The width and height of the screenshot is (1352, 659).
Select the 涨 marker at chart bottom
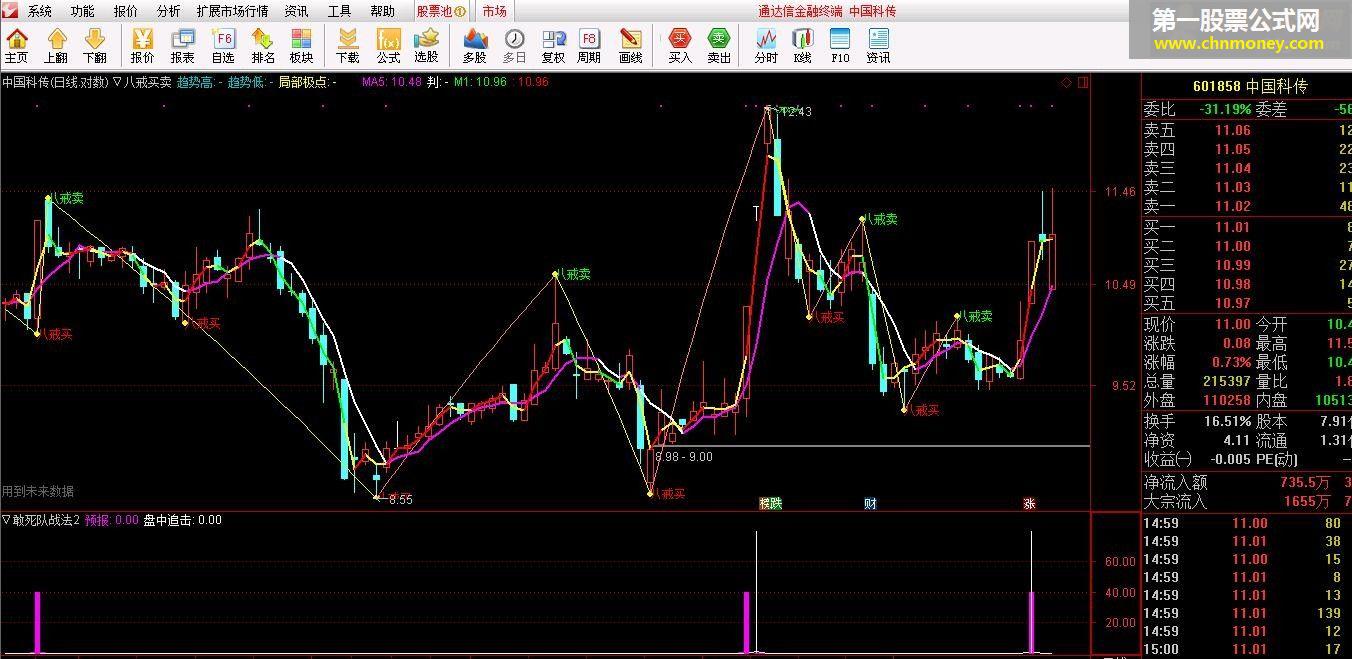click(1029, 504)
